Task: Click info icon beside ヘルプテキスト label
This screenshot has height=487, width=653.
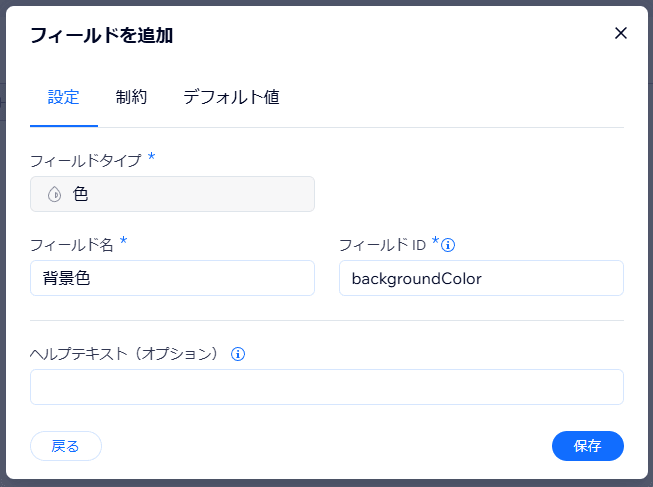Action: (x=238, y=354)
